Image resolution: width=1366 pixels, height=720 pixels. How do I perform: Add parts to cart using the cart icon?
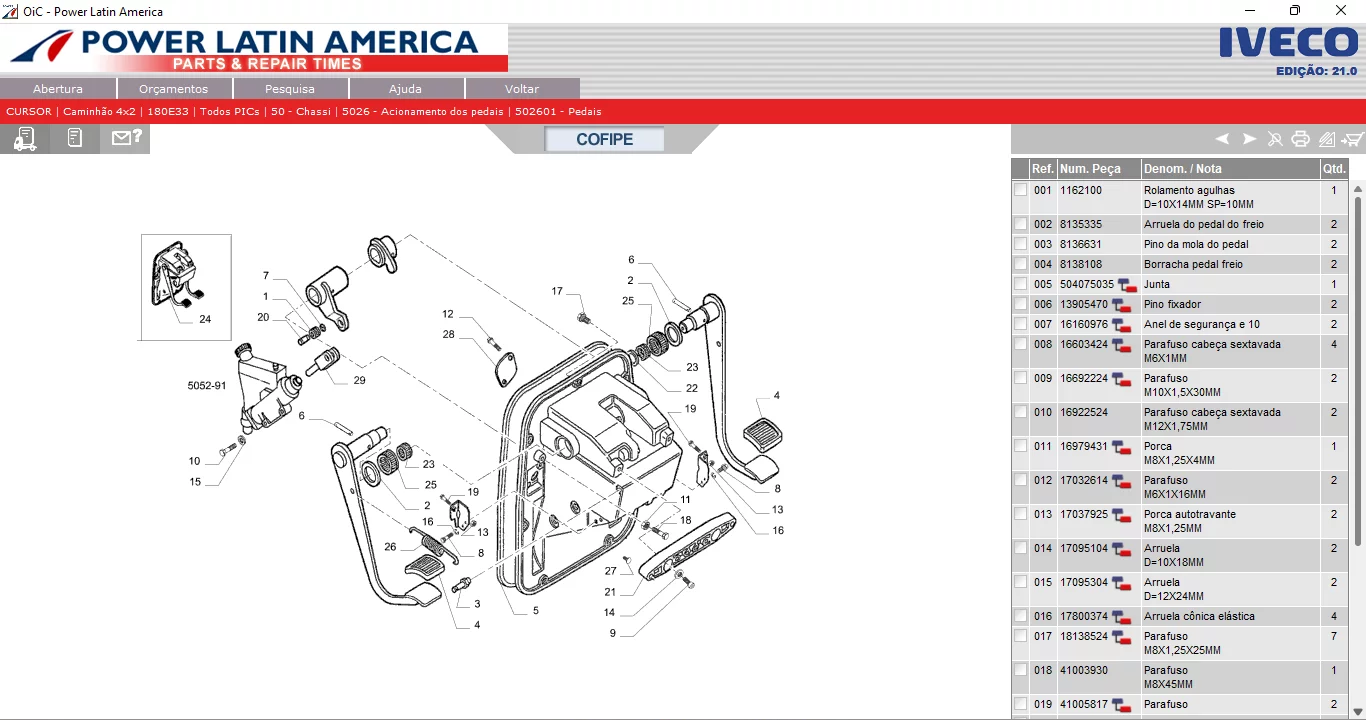(x=1352, y=139)
